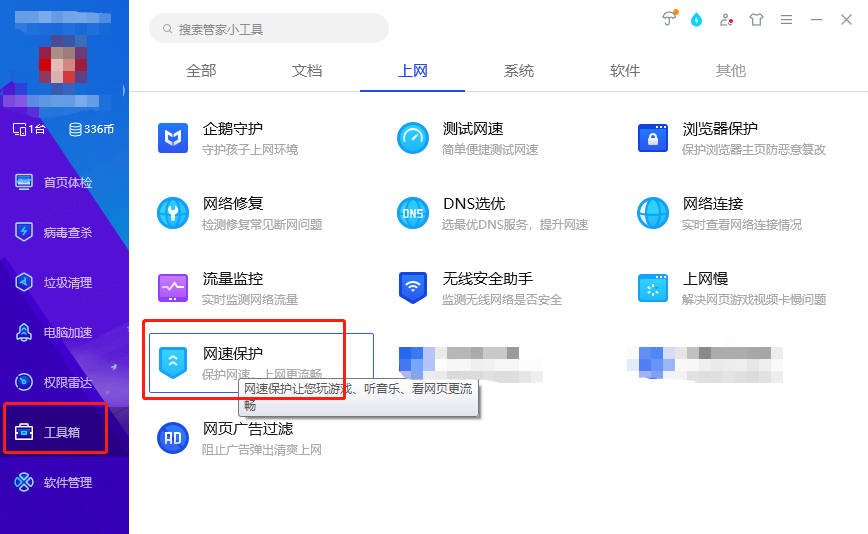Screen dimensions: 868x534
Task: Click the 软件管理 menu label
Action: tap(68, 483)
